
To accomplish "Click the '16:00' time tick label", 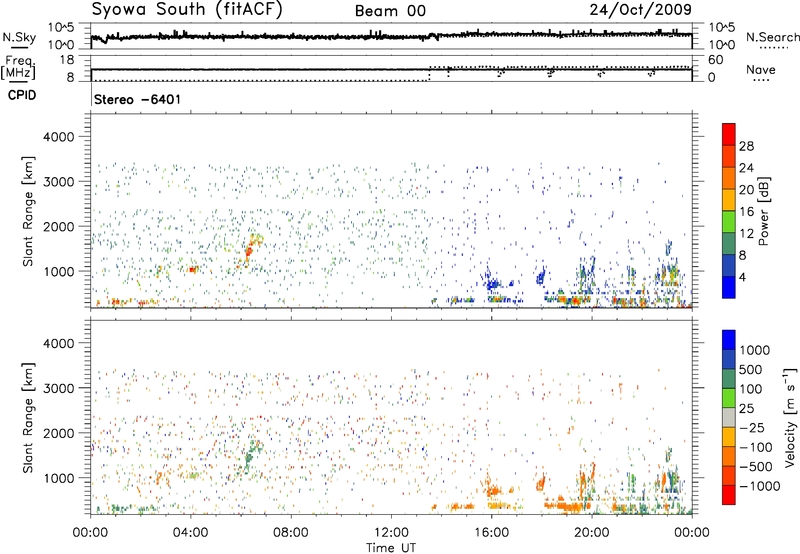I will click(x=491, y=533).
